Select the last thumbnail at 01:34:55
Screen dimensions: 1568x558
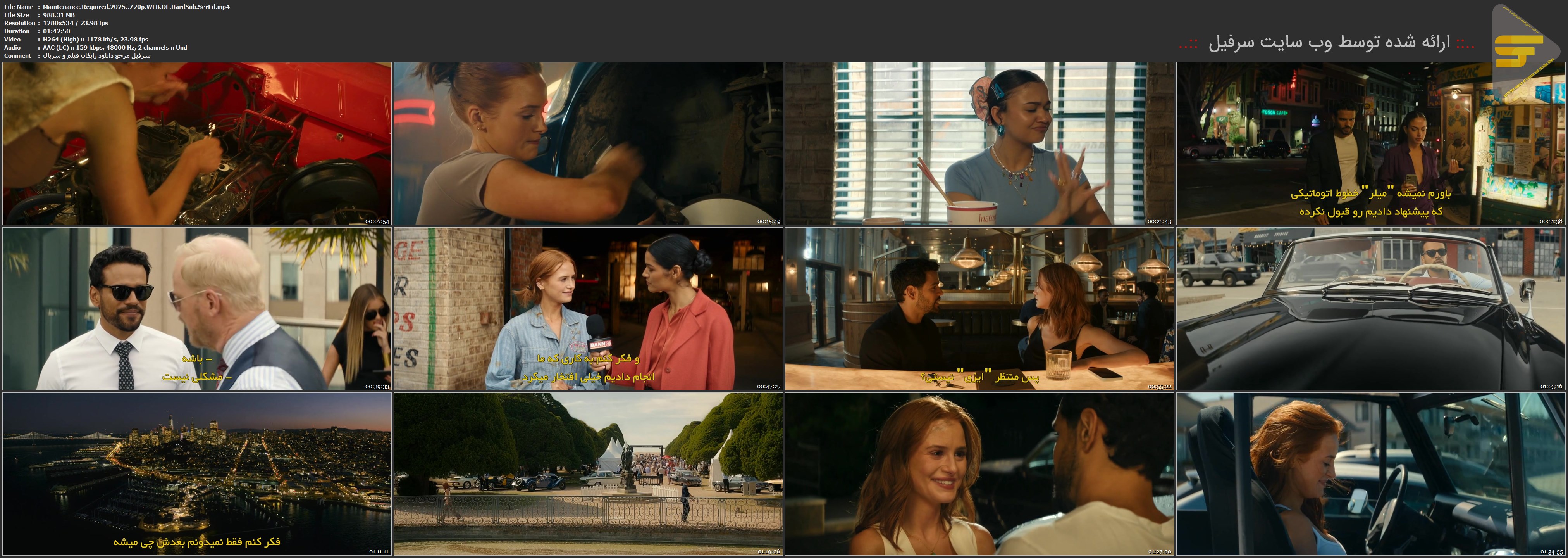1371,474
